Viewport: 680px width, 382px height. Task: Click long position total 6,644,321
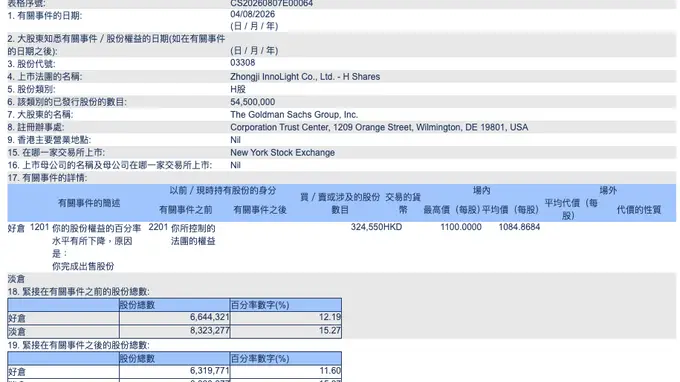[209, 317]
